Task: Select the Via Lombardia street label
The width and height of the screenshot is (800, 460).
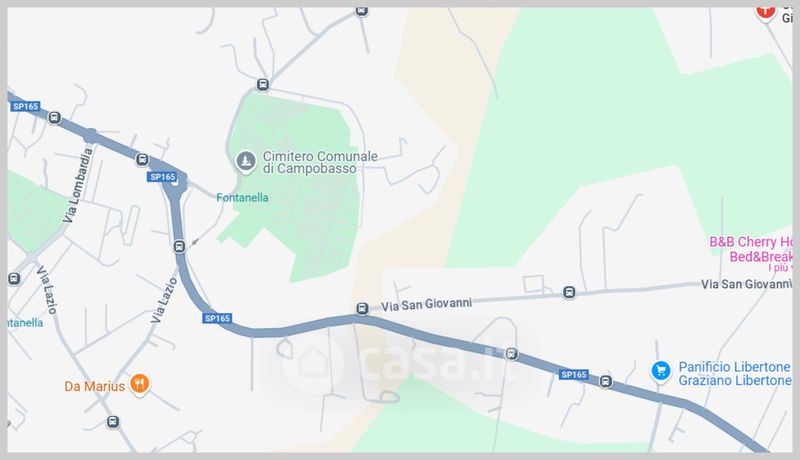Action: tap(78, 185)
